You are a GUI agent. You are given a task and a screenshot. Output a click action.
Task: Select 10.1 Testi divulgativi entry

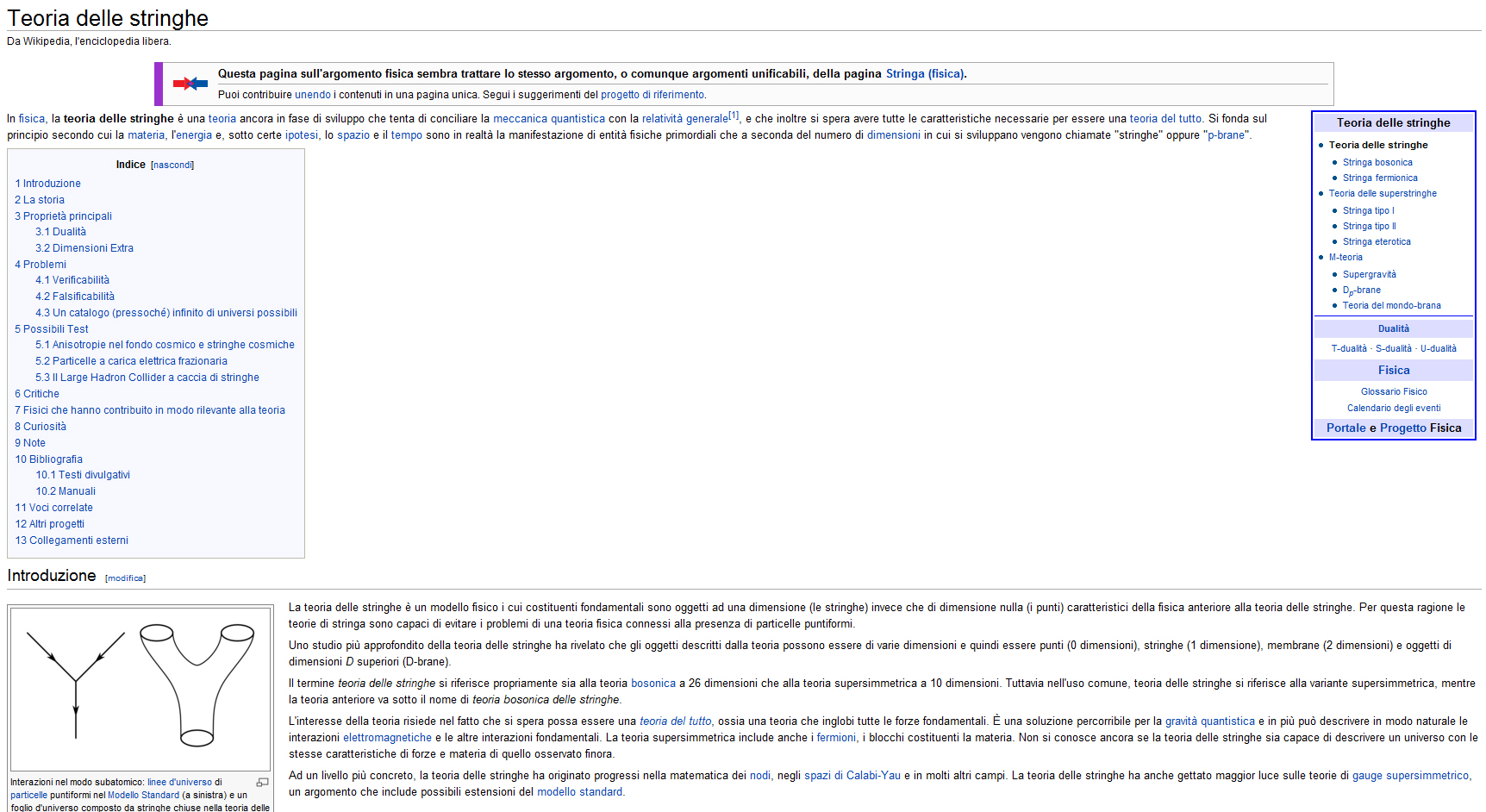83,475
